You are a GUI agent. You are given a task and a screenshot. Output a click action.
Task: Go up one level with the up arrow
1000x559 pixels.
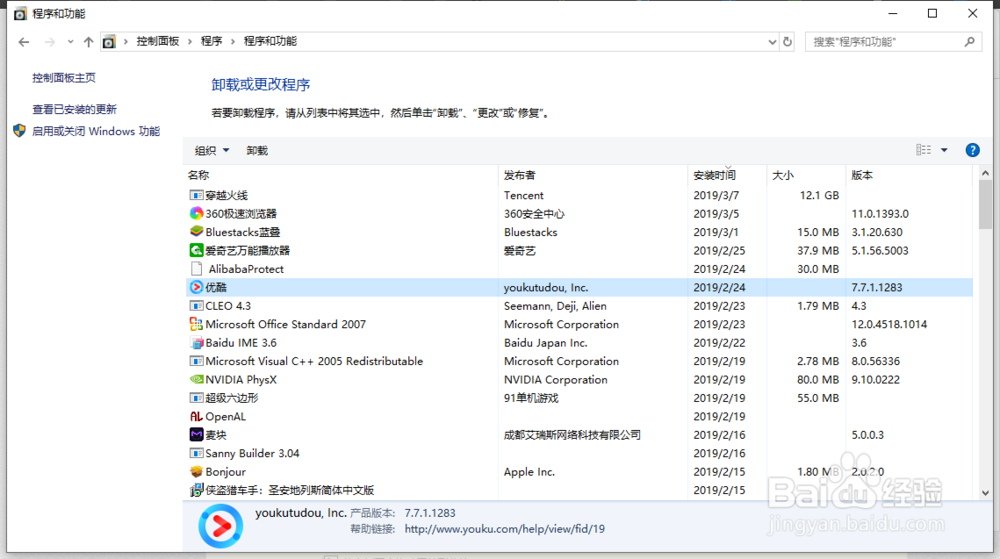(88, 42)
